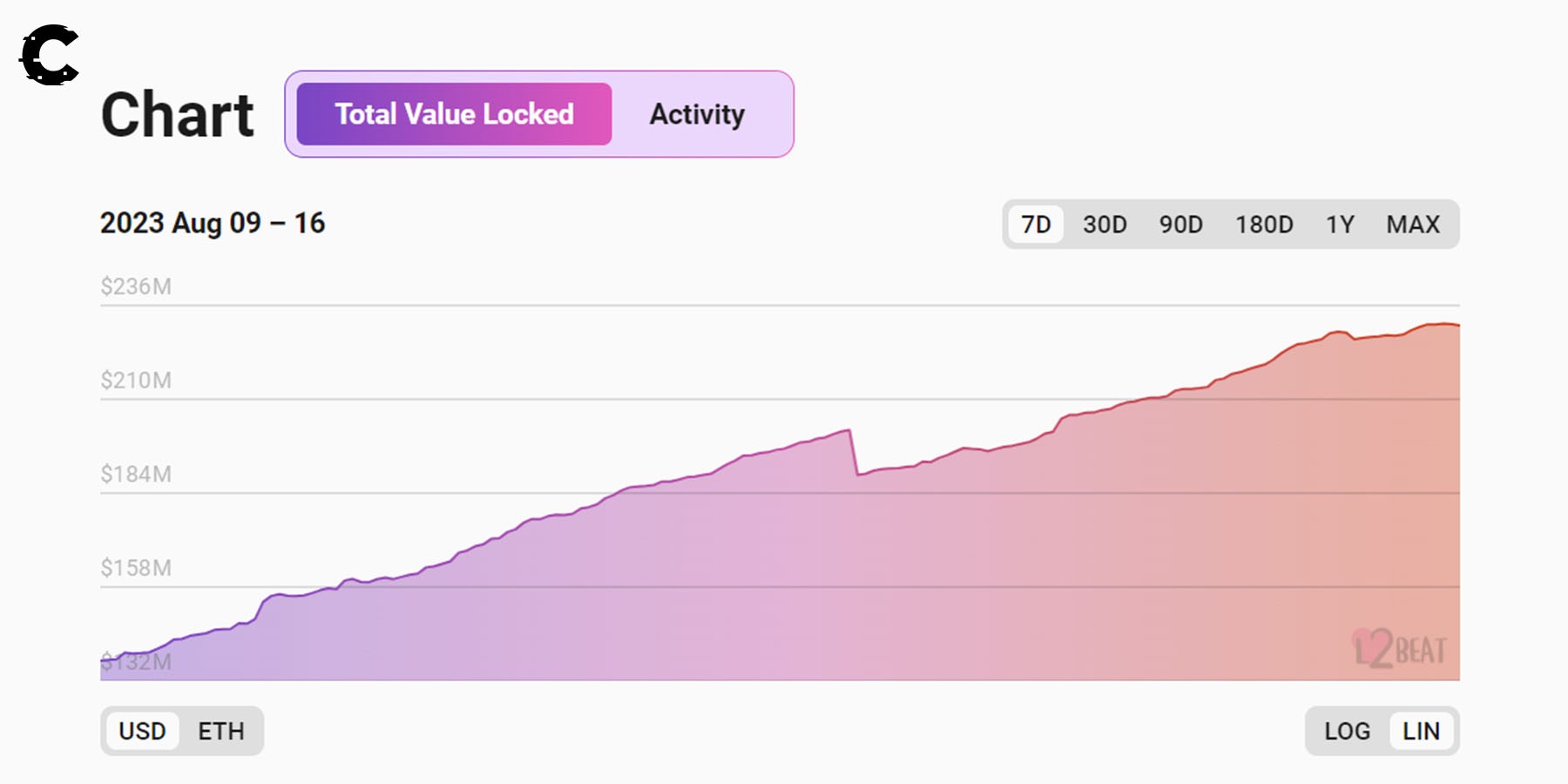The width and height of the screenshot is (1568, 784).
Task: Toggle currency to ETH
Action: 221,731
